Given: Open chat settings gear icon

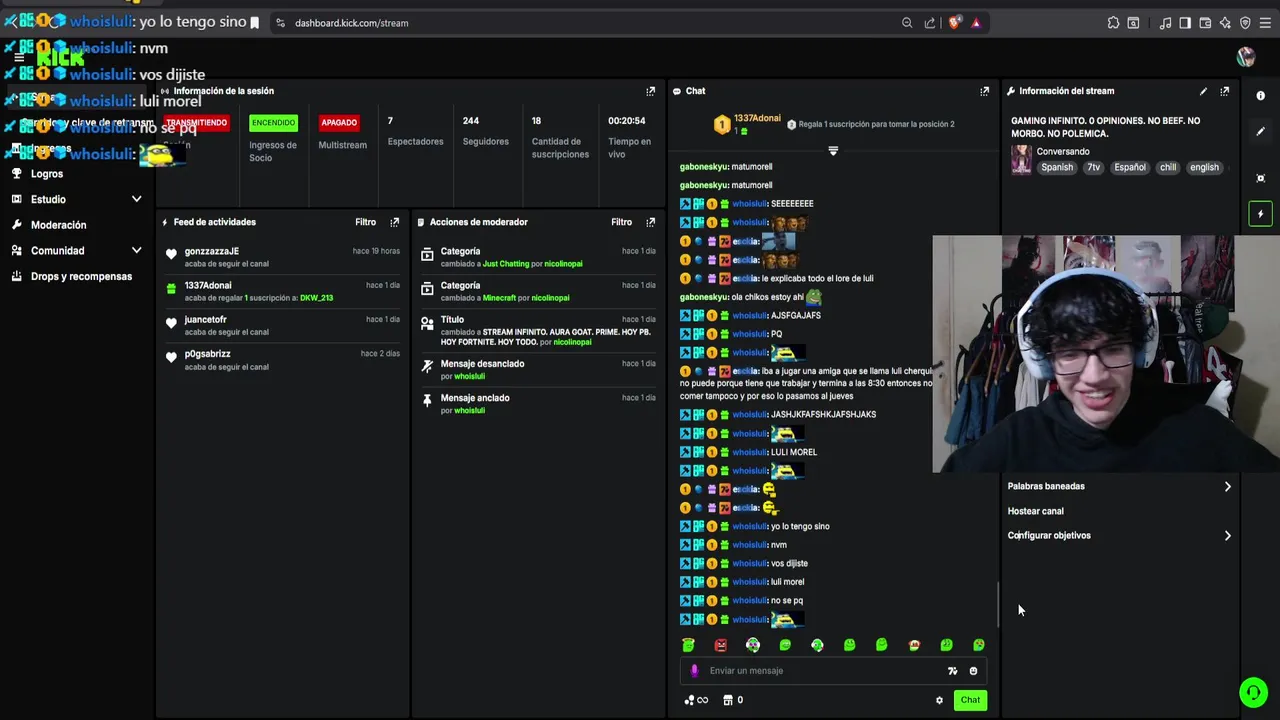Looking at the screenshot, I should point(939,700).
